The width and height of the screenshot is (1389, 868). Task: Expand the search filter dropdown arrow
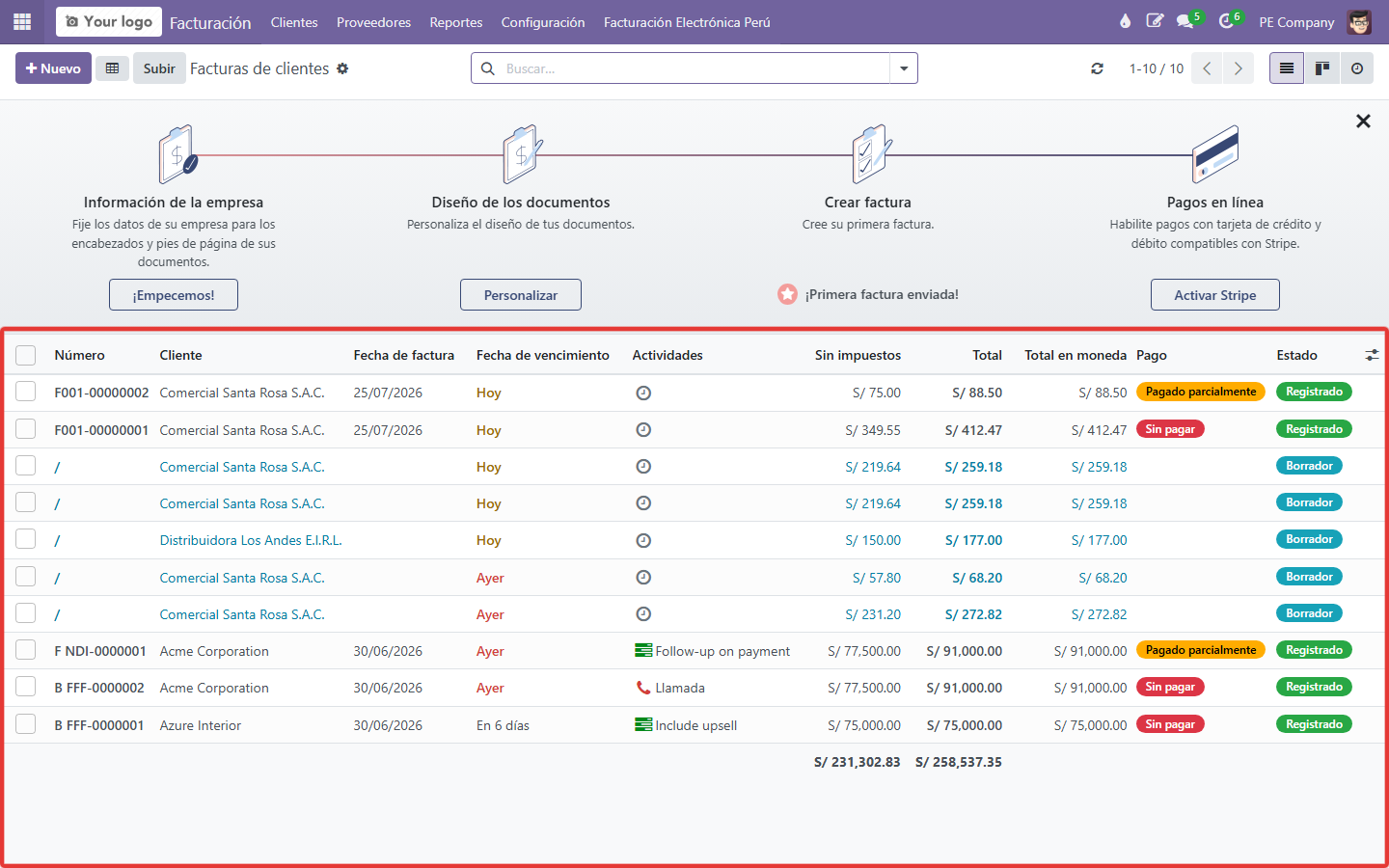[x=904, y=68]
